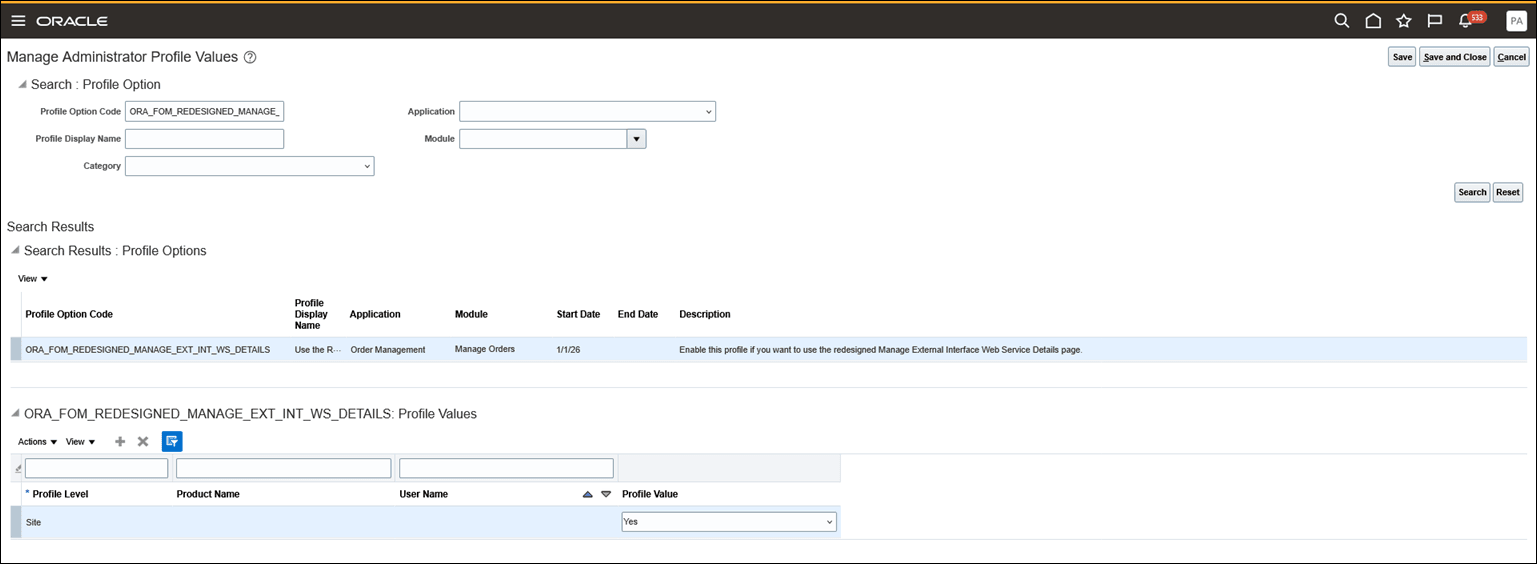Open the global search magnifier
The width and height of the screenshot is (1537, 564).
1342,21
